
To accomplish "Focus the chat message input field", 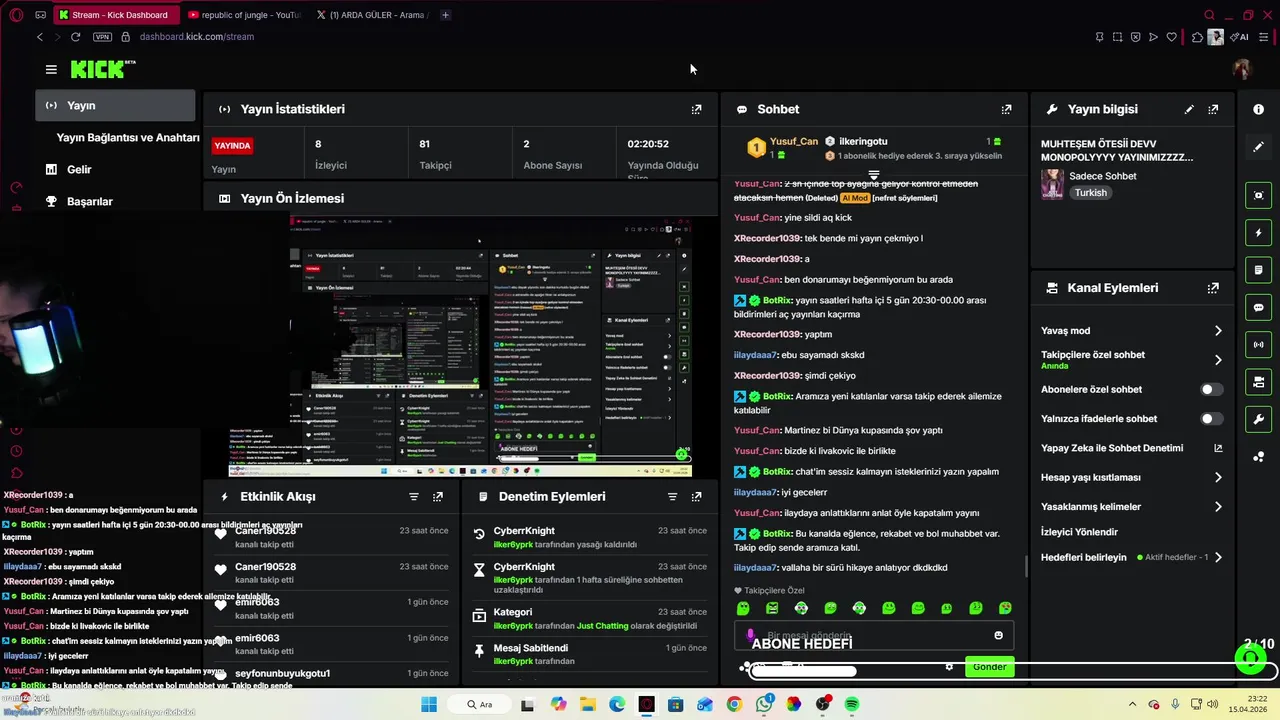I will (x=874, y=636).
